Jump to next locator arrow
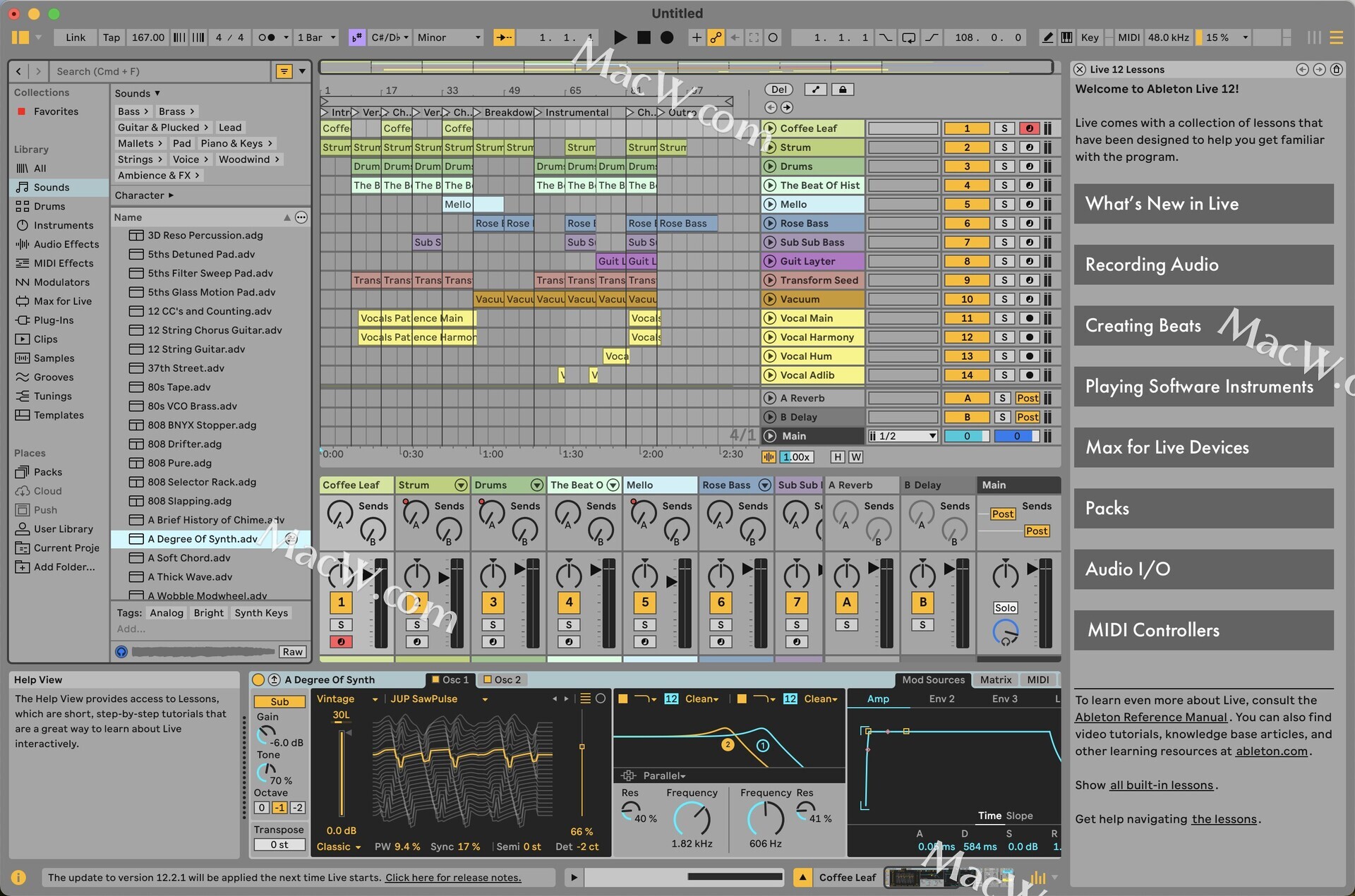 [x=787, y=107]
